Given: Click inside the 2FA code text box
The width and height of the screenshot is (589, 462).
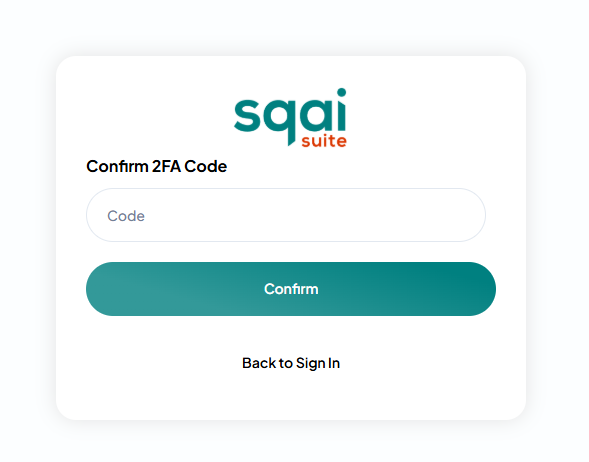Looking at the screenshot, I should click(286, 215).
